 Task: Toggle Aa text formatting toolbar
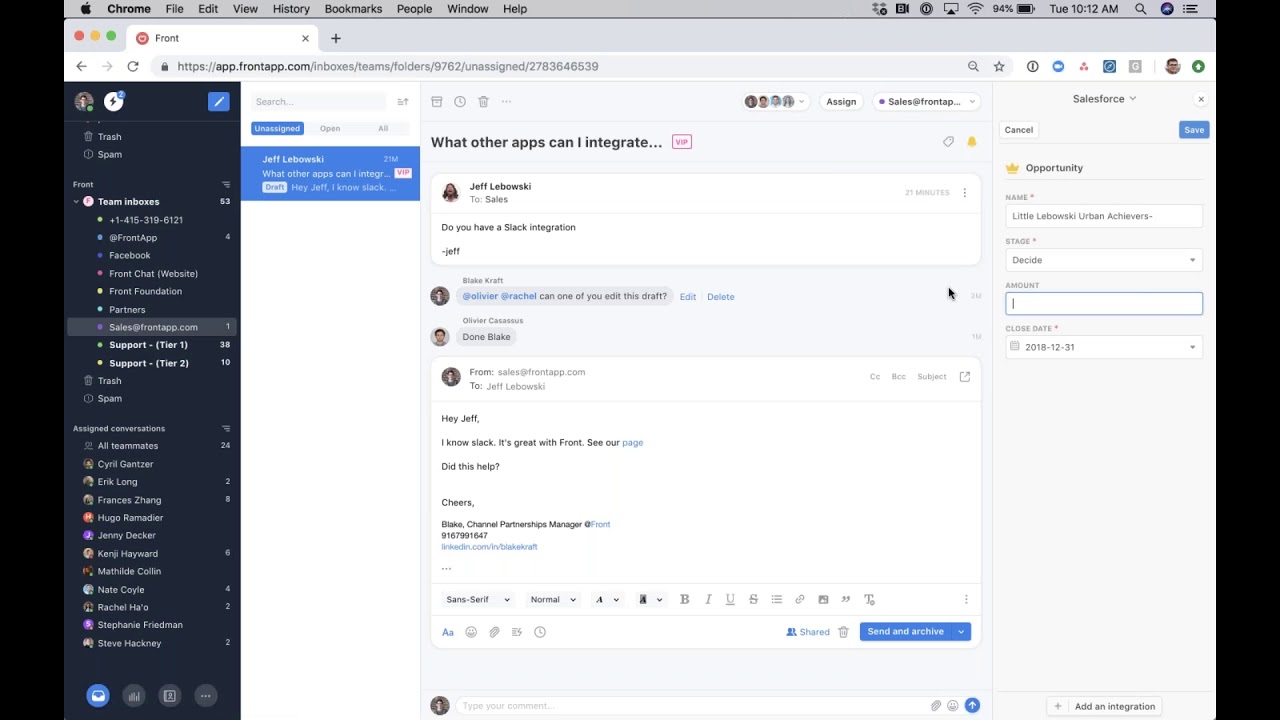(448, 632)
